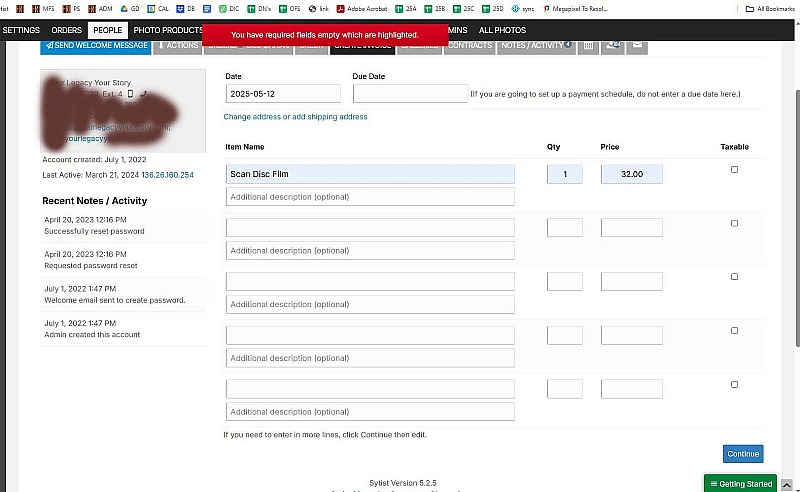Toggle the Taxable checkbox on the fifth item row

point(734,384)
